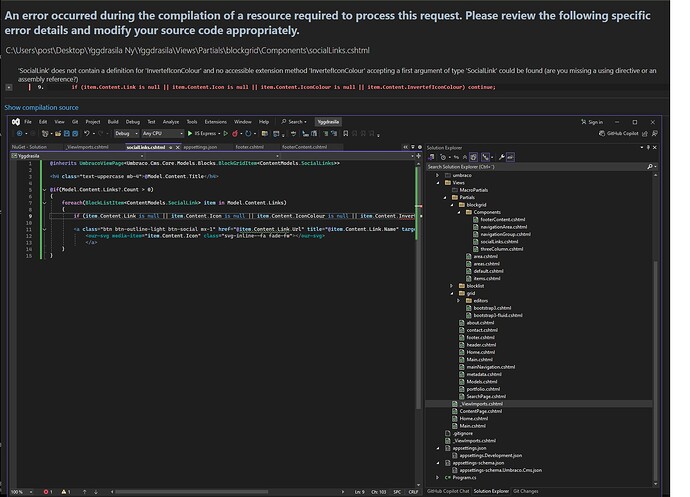Screen dimensions: 690x497
Task: Collapse the @if code block at line 5
Action: click(44, 190)
